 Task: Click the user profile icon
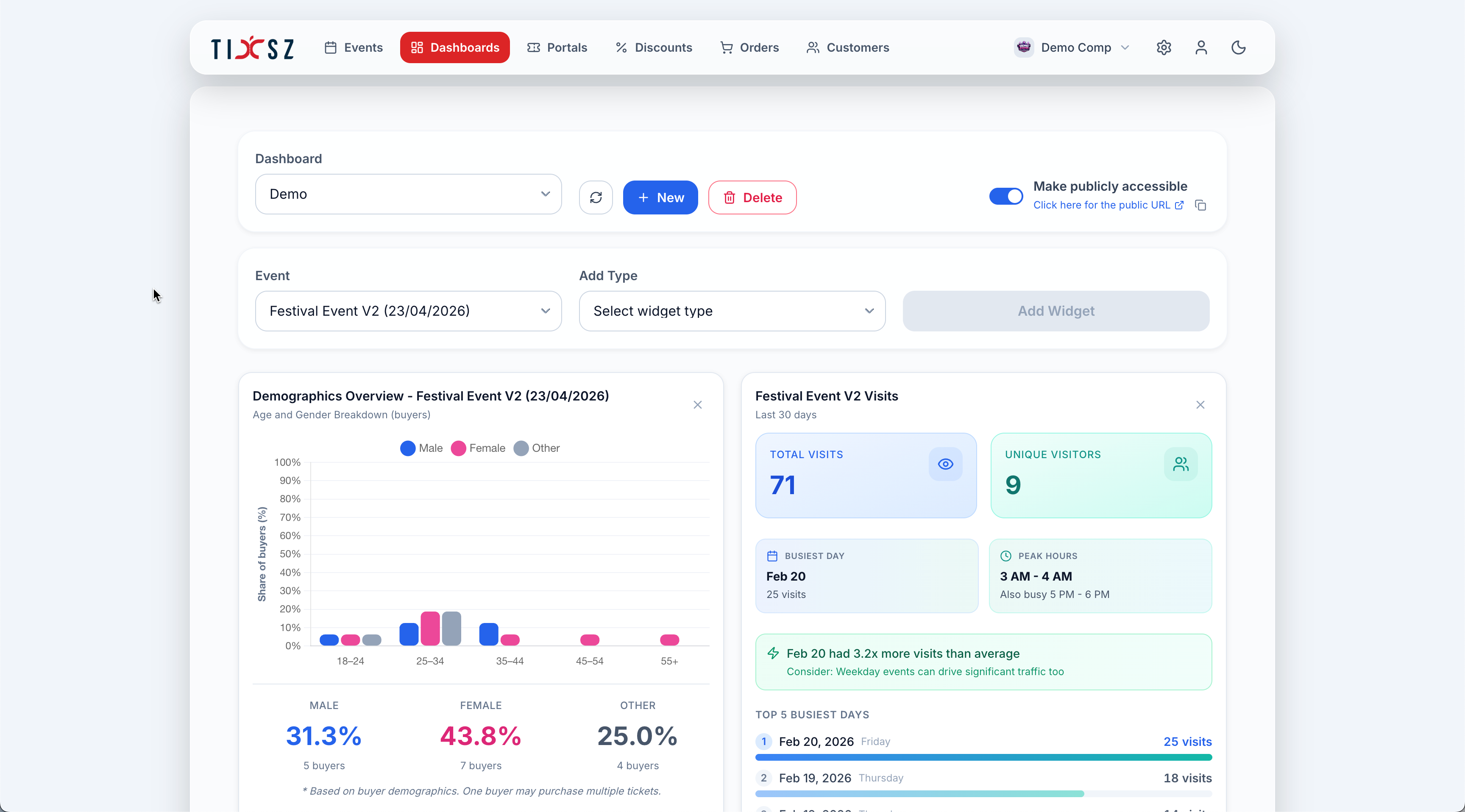1201,47
